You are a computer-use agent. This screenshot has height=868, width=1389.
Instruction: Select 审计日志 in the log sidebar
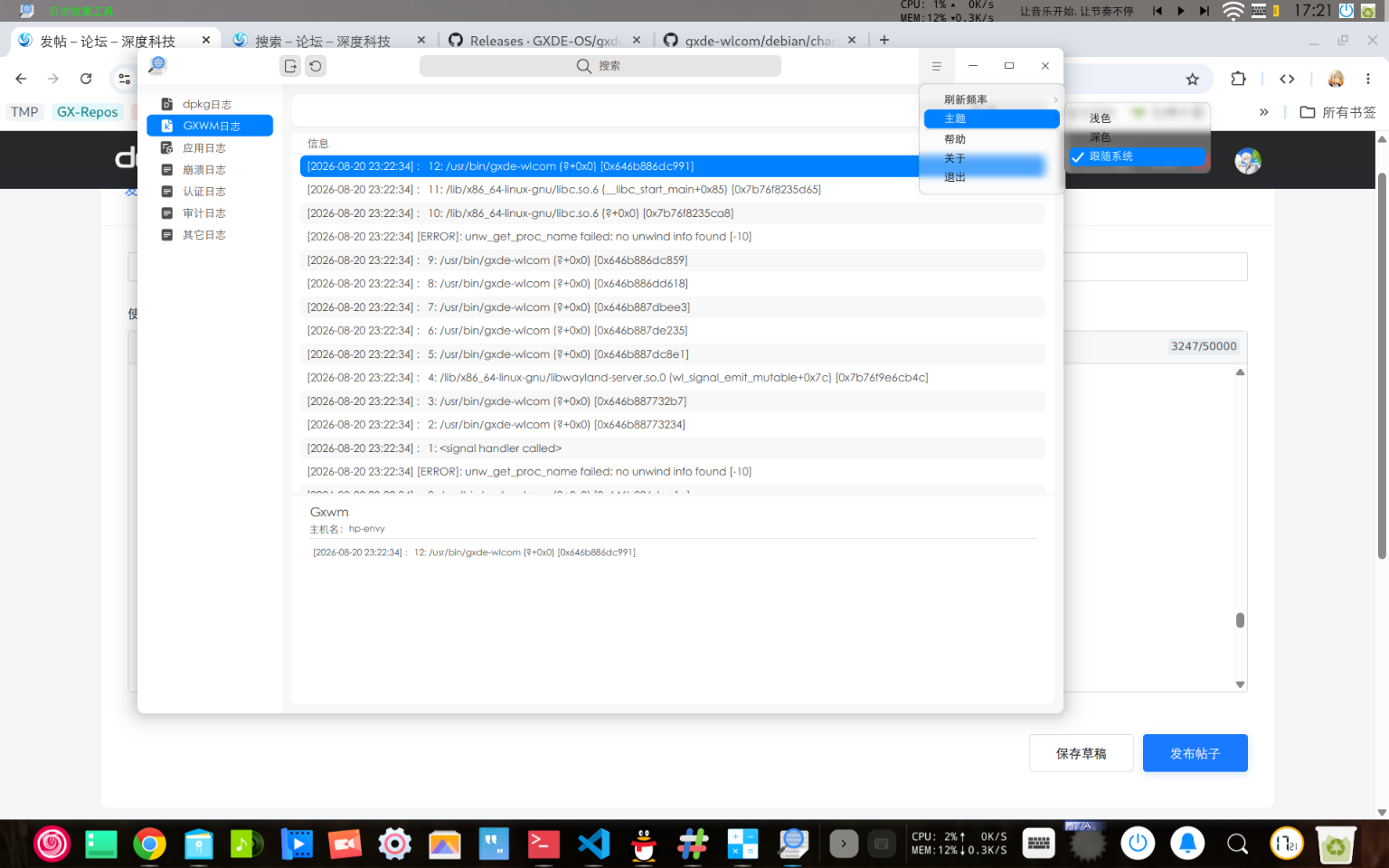[x=210, y=212]
